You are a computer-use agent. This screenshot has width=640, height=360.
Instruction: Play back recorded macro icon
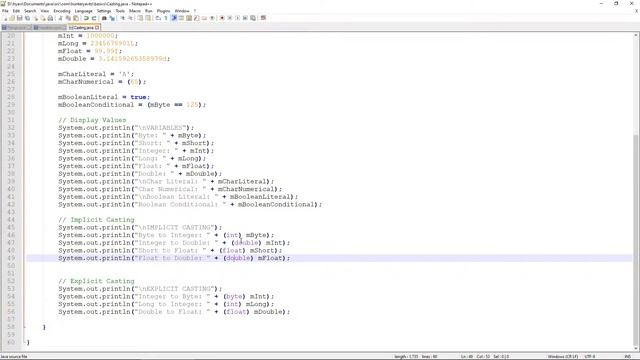(x=238, y=18)
